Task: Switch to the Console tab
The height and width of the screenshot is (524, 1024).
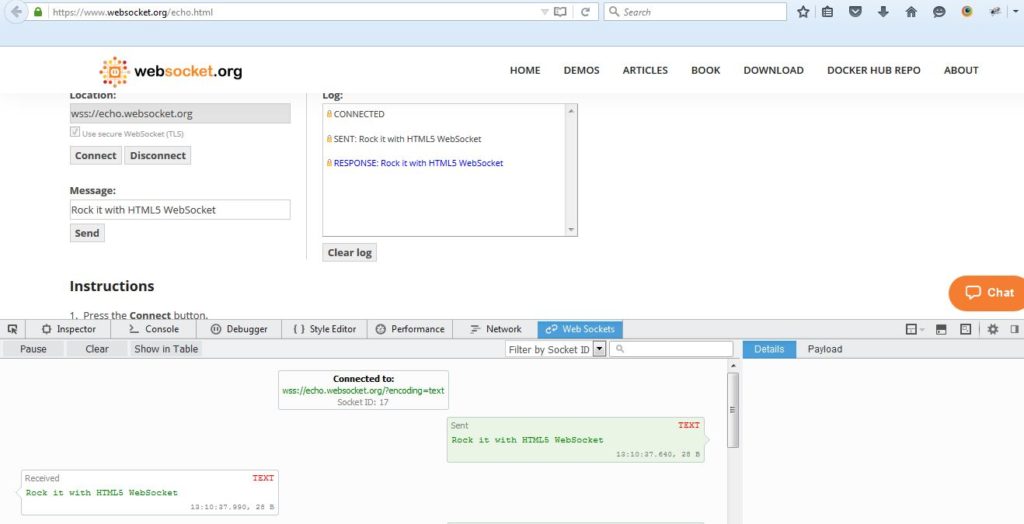Action: pos(154,329)
